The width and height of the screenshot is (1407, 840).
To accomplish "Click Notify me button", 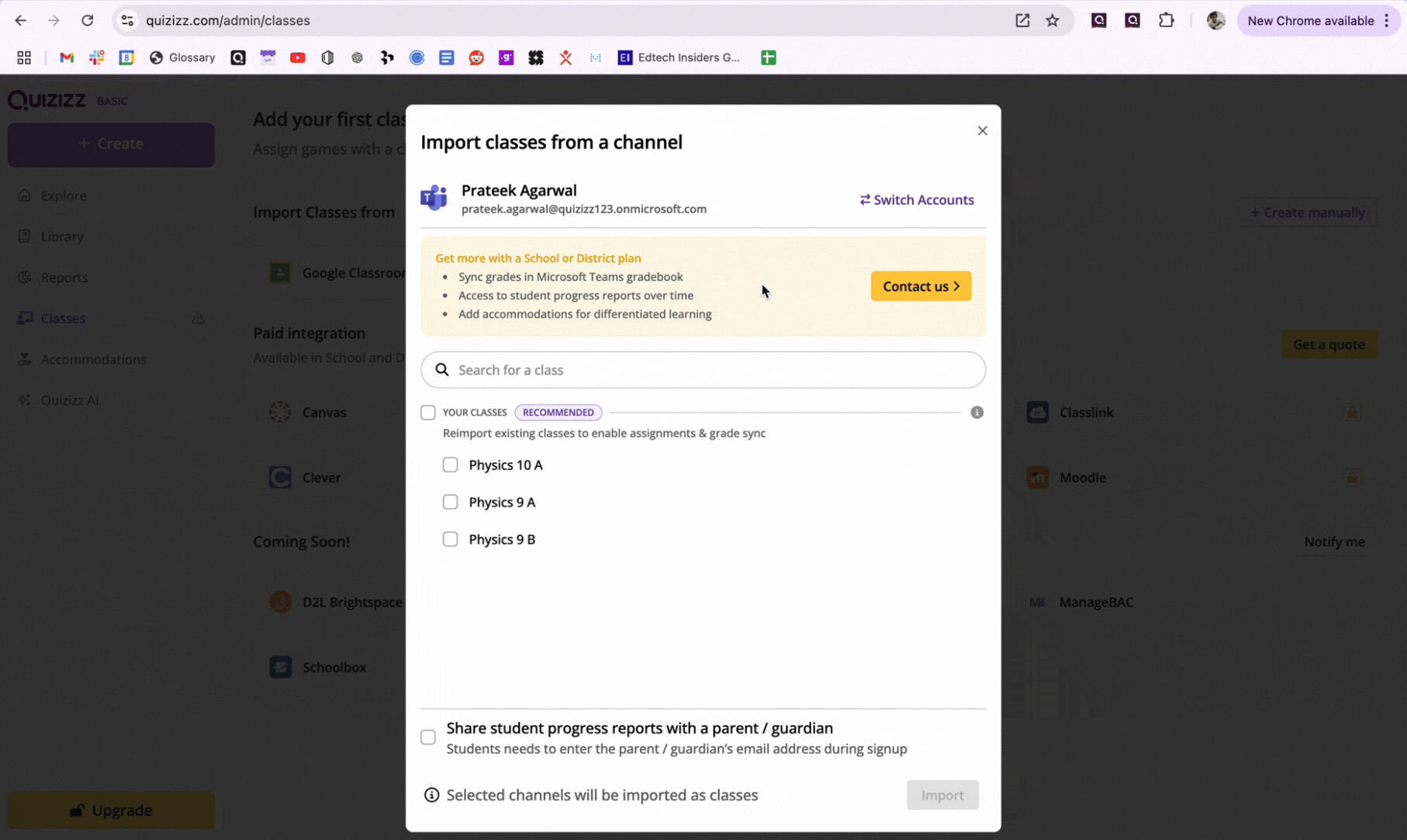I will 1334,542.
